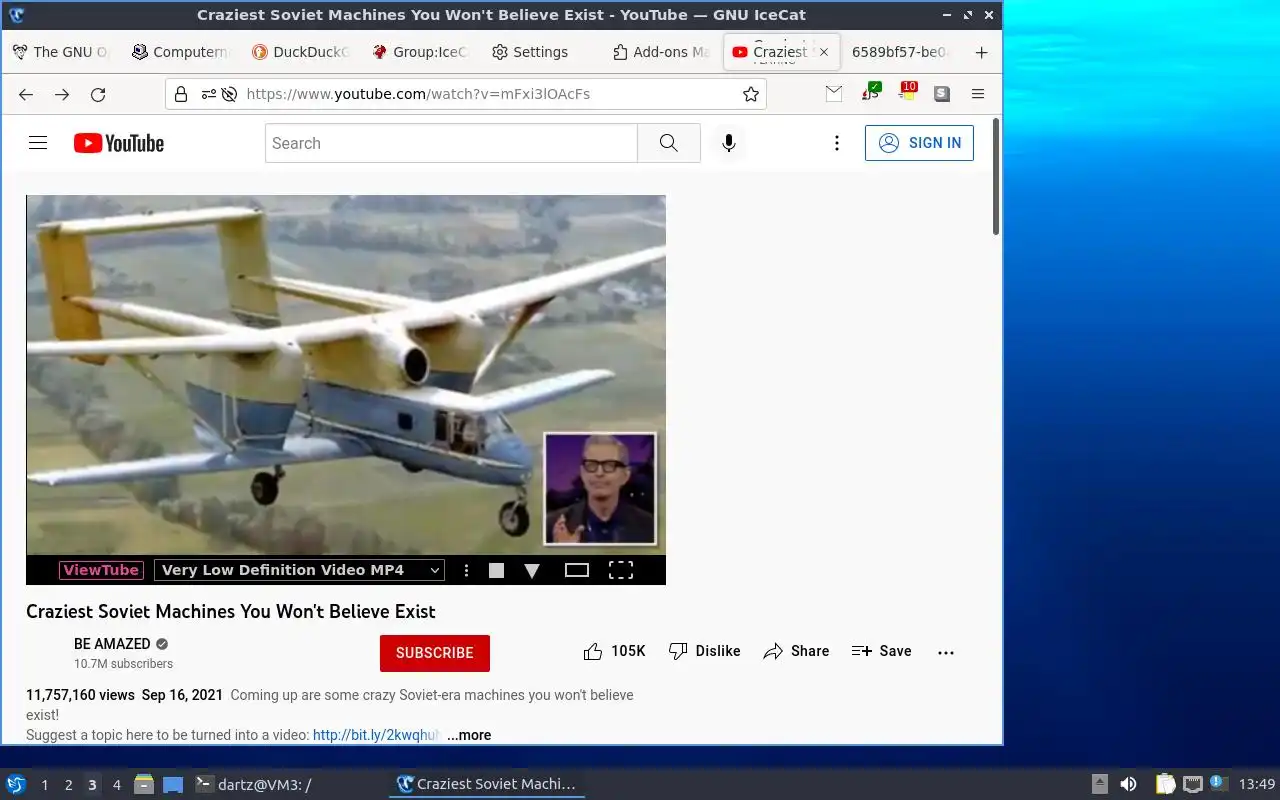1280x800 pixels.
Task: Open the dartz@VM3 terminal taskbar entry
Action: tap(252, 784)
